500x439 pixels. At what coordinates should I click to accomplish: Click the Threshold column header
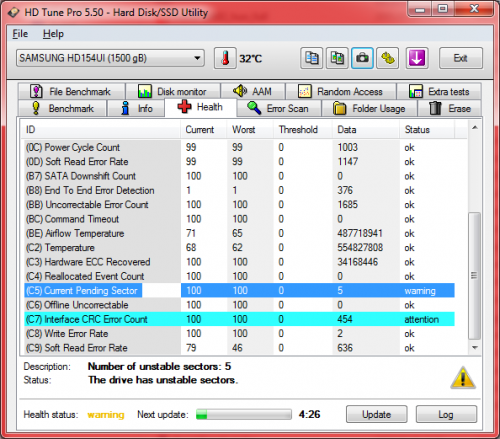[x=303, y=130]
